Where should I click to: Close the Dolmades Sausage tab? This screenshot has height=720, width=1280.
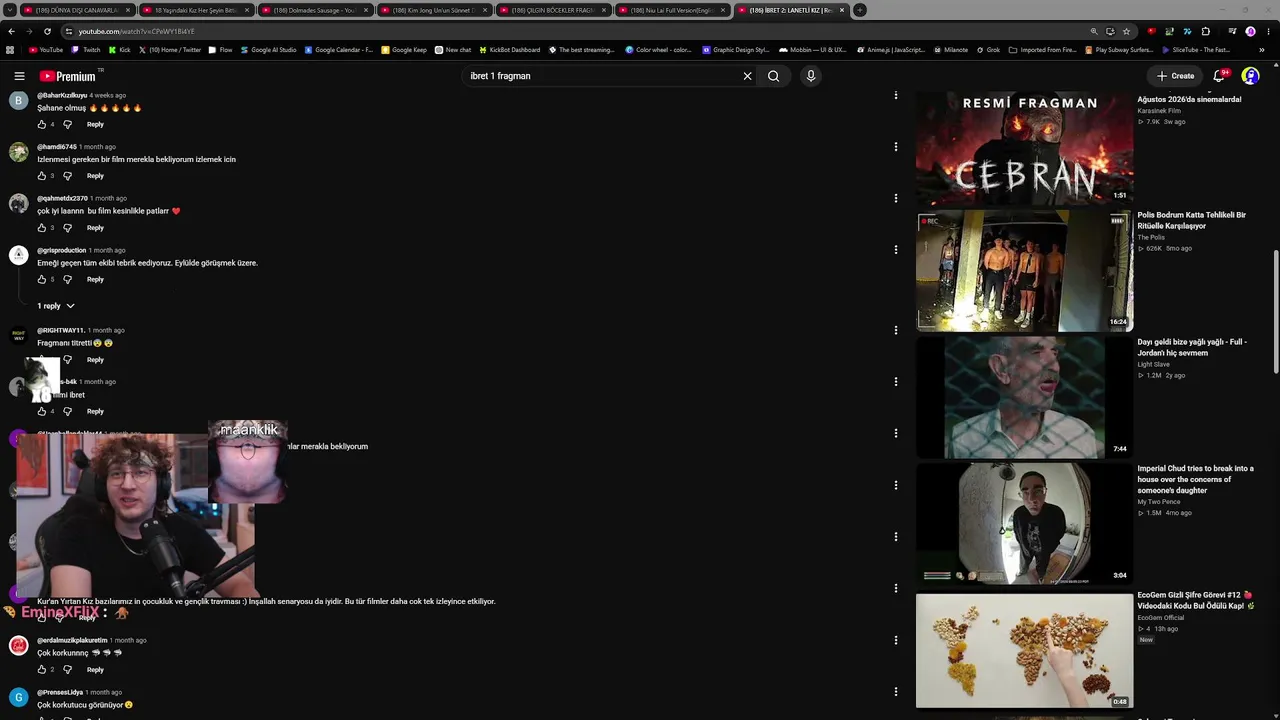point(365,10)
